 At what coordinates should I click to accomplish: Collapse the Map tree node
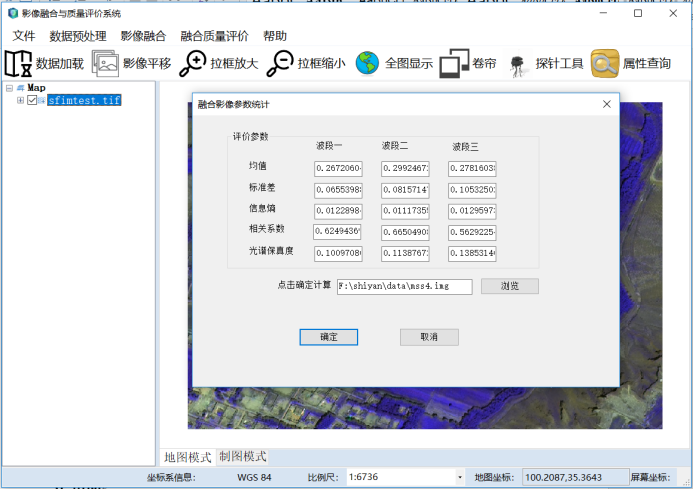coord(9,88)
